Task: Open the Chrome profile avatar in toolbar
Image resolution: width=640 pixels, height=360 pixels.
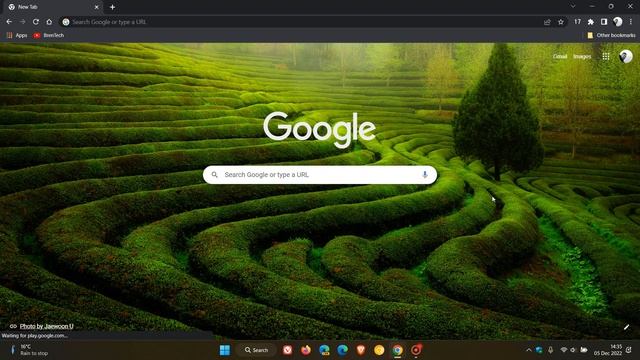Action: 618,22
